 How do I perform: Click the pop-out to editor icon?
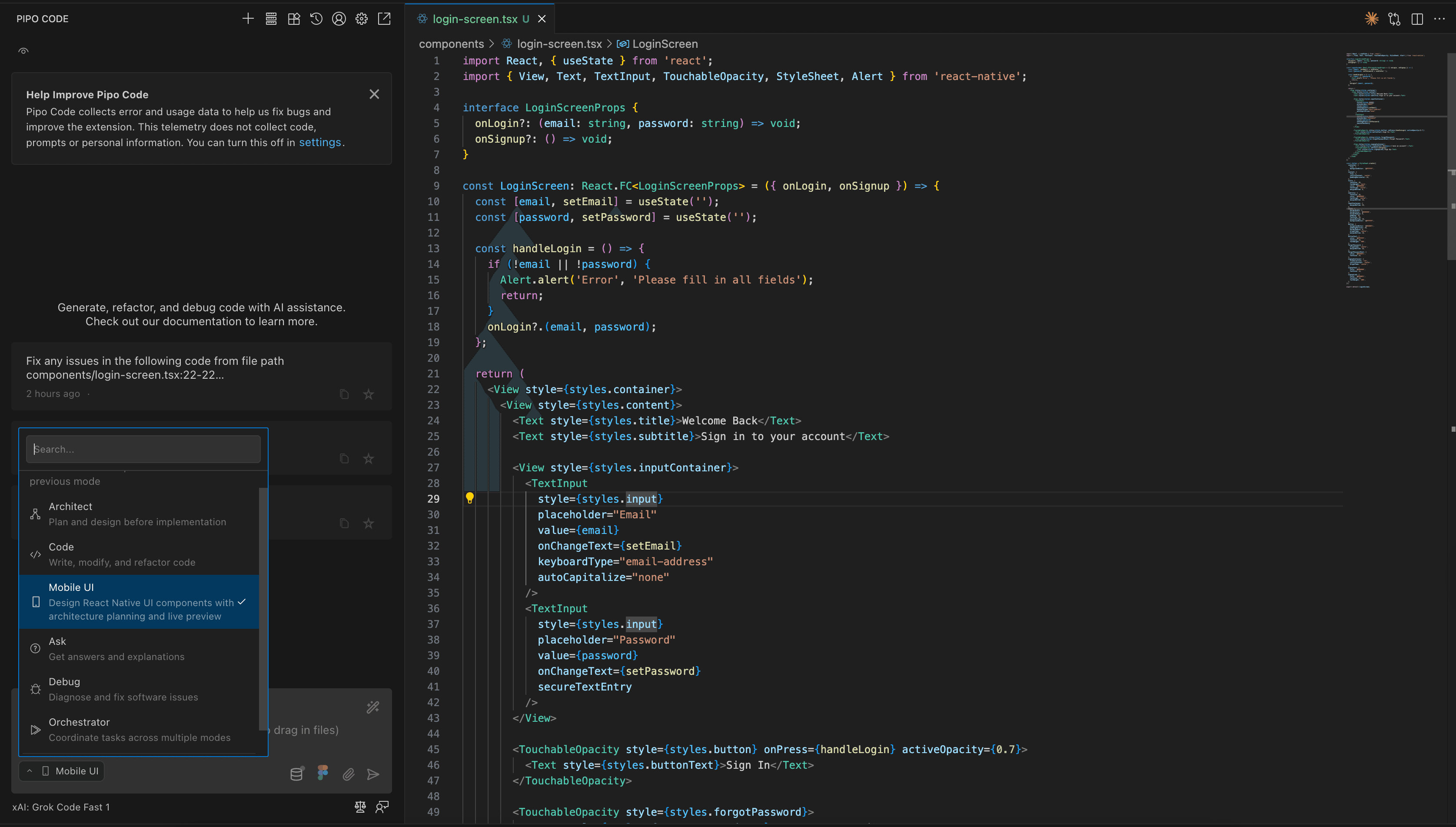[384, 19]
